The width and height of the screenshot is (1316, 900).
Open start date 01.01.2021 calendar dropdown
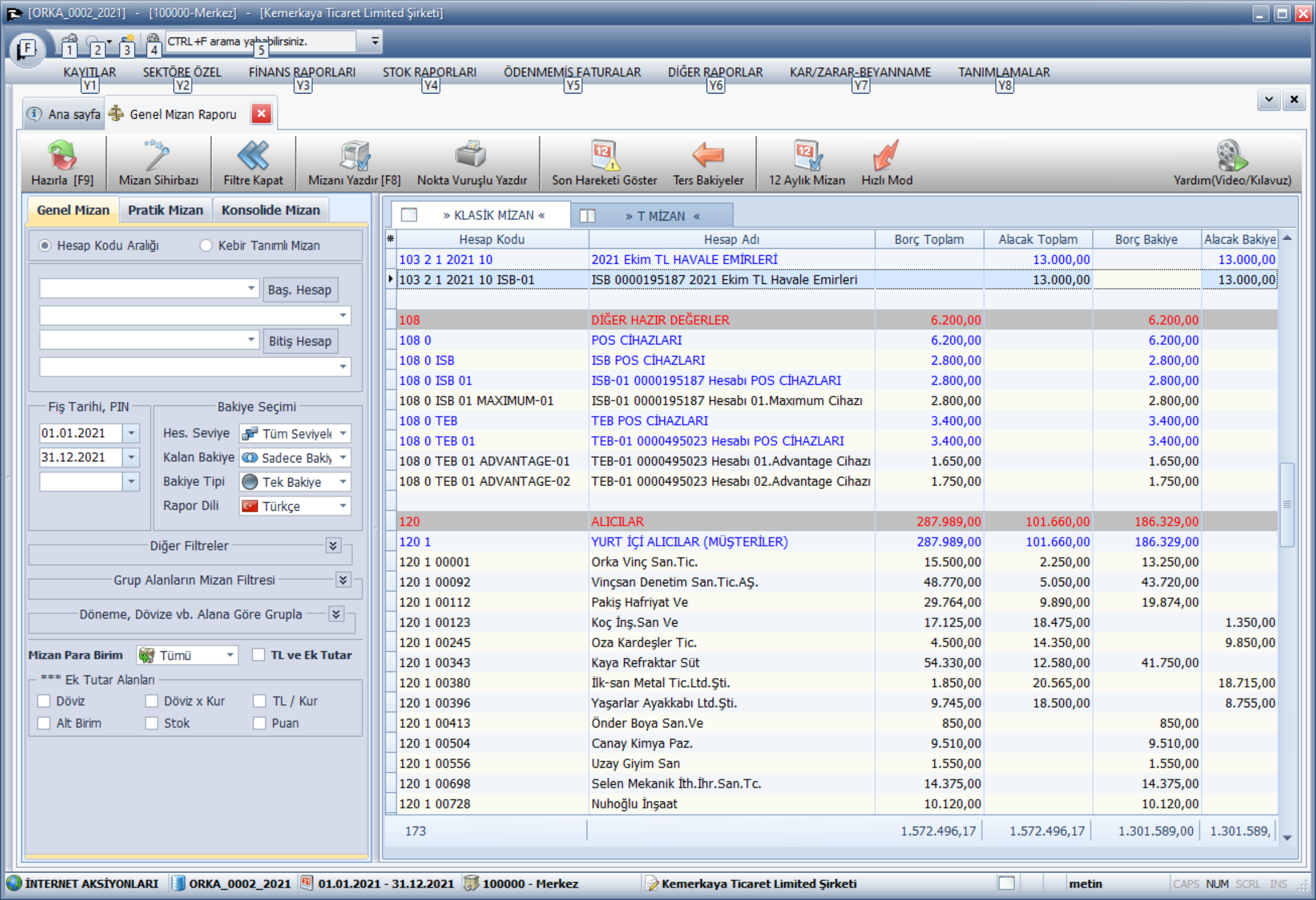131,432
